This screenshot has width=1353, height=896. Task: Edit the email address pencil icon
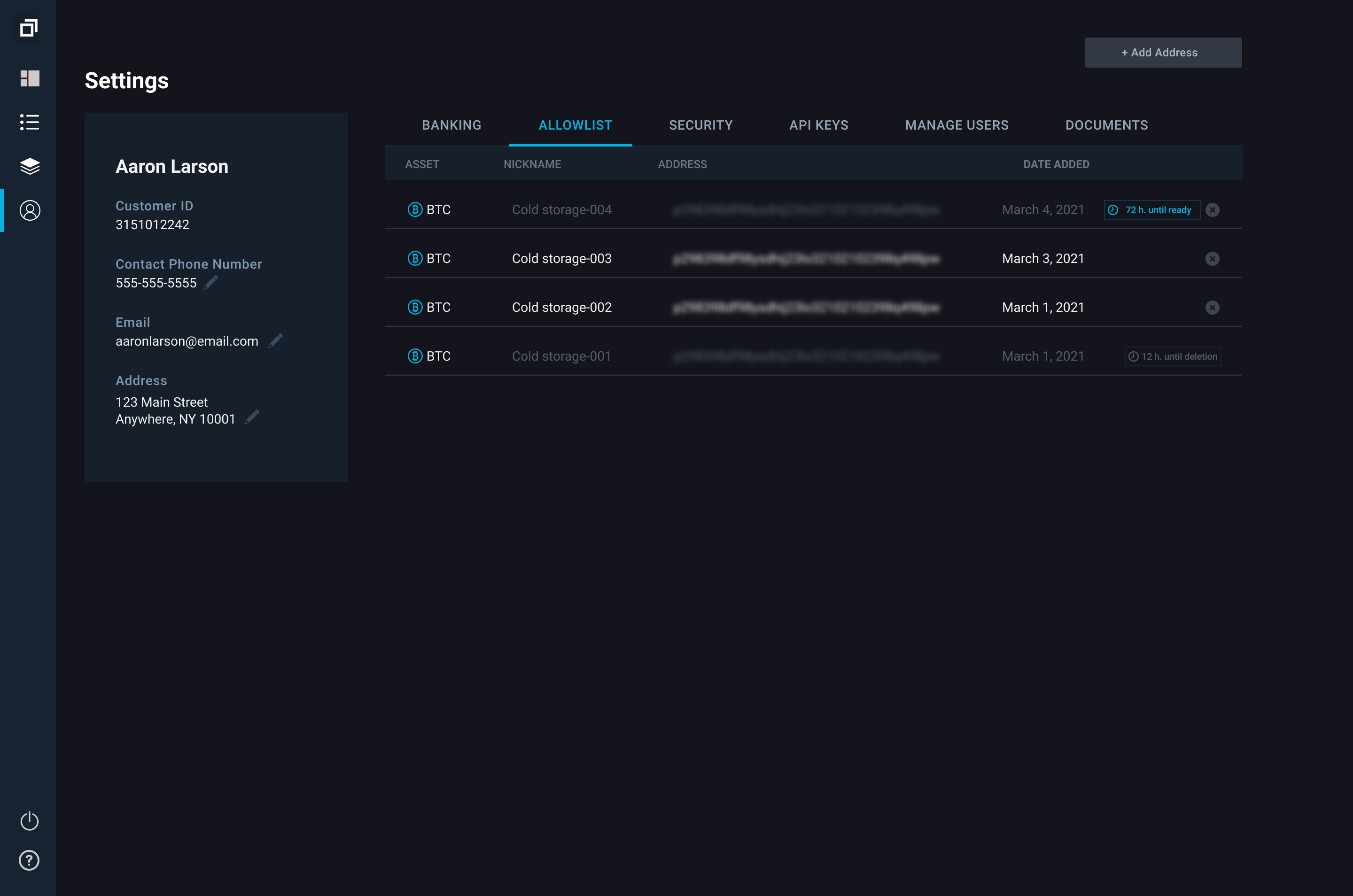tap(275, 341)
